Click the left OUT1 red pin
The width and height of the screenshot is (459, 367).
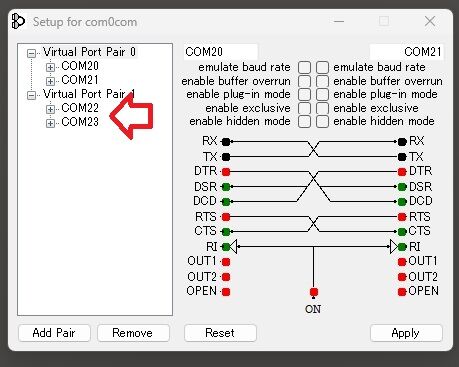[226, 262]
